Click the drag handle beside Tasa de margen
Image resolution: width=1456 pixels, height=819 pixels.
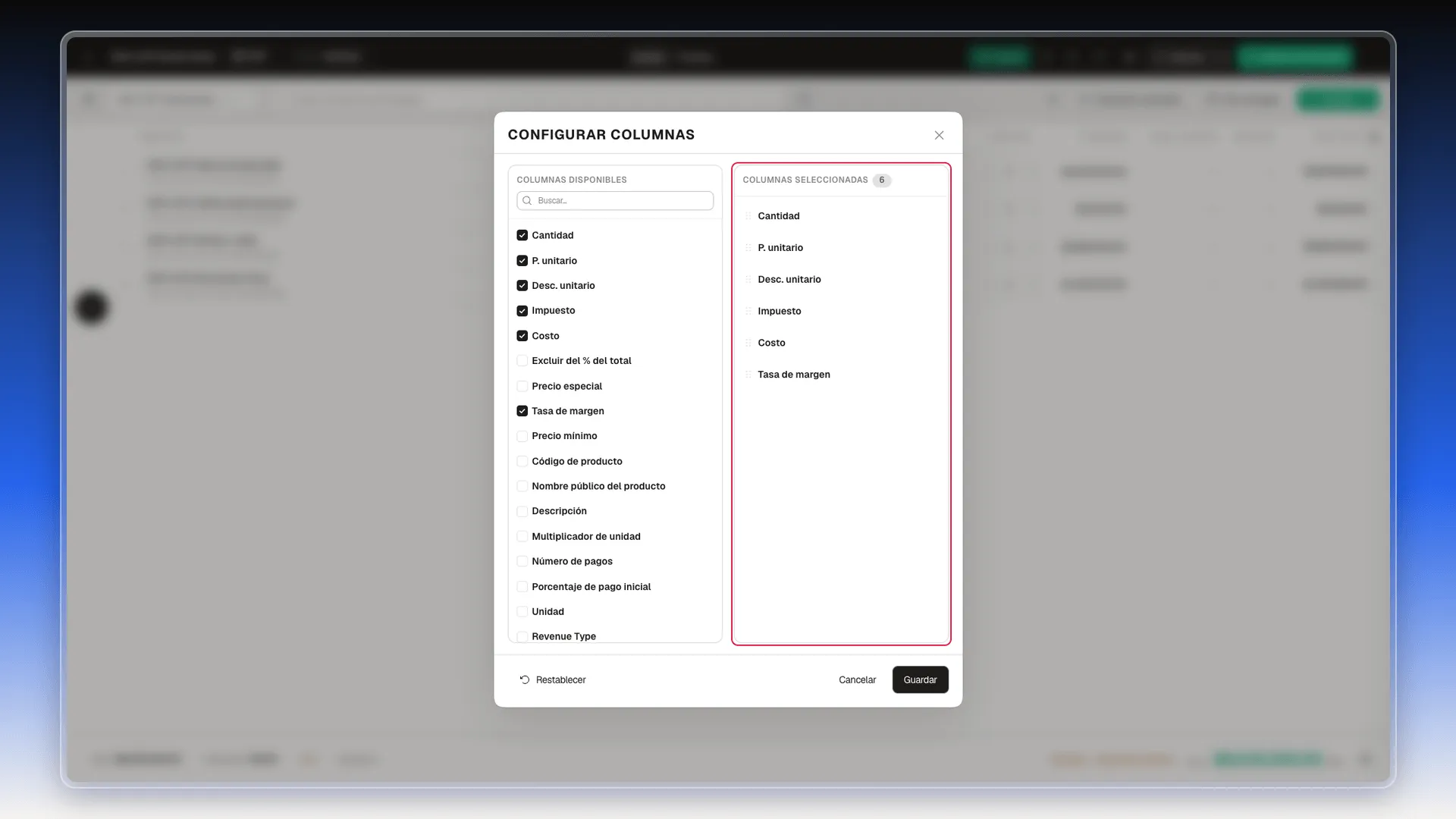click(x=748, y=375)
